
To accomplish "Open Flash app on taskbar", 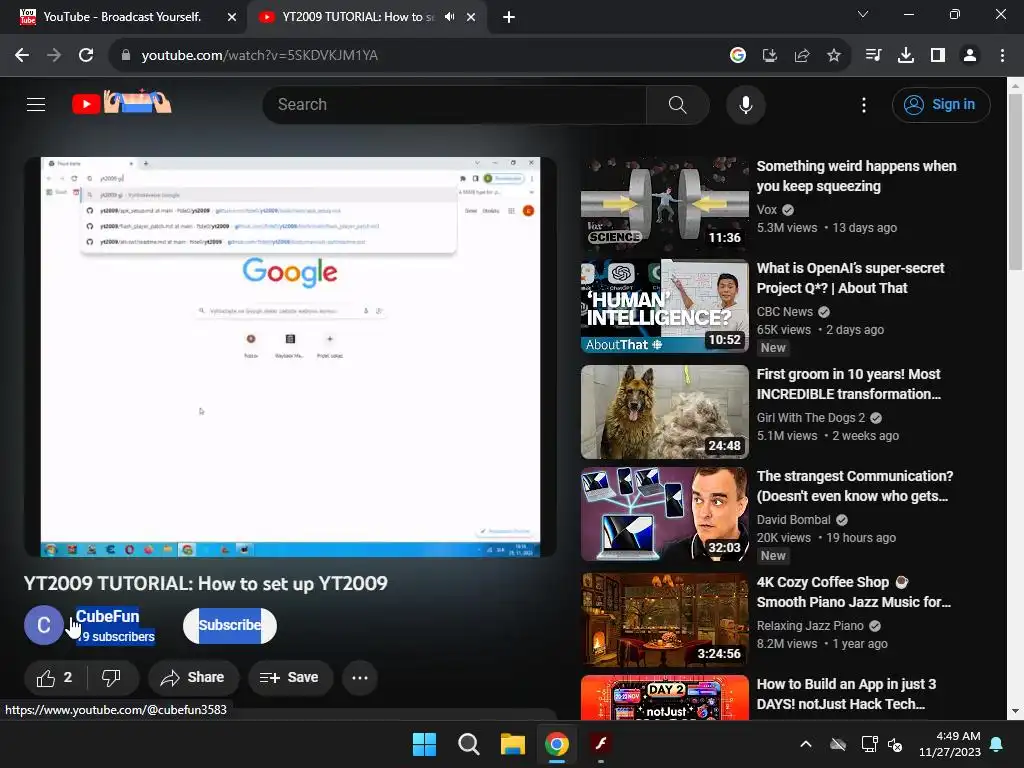I will click(x=600, y=744).
